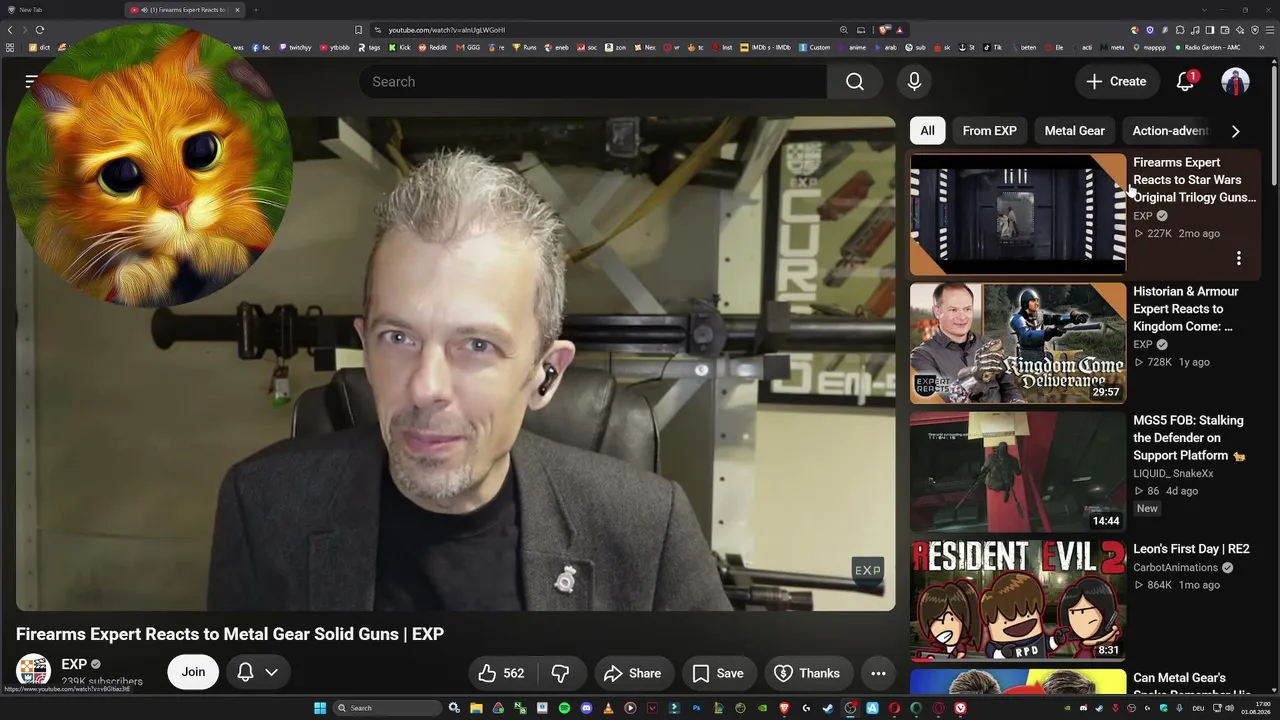Open the notifications bell
Viewport: 1280px width, 720px height.
(x=1185, y=82)
